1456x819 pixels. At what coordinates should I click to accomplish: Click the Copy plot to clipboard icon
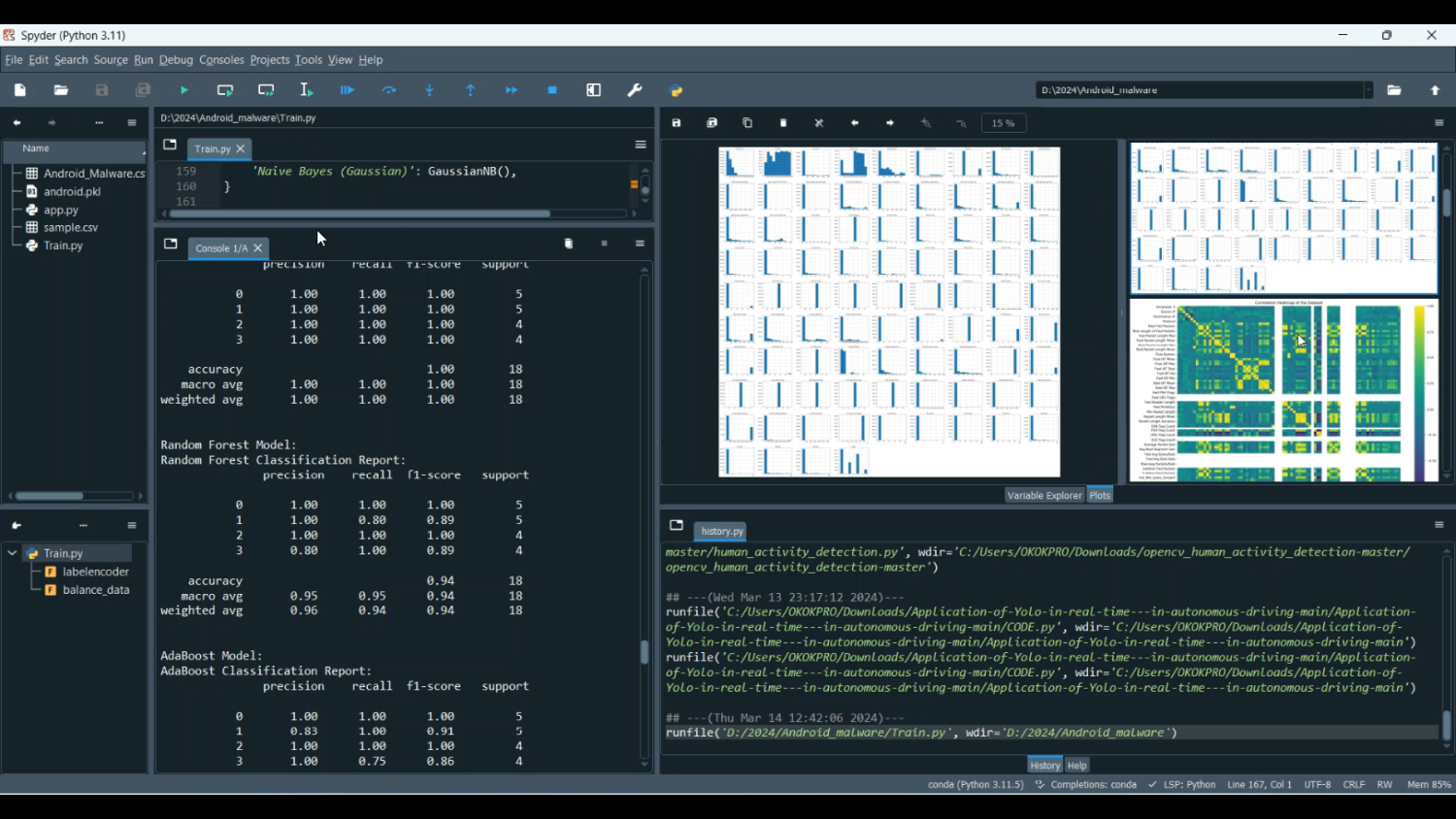[x=747, y=123]
